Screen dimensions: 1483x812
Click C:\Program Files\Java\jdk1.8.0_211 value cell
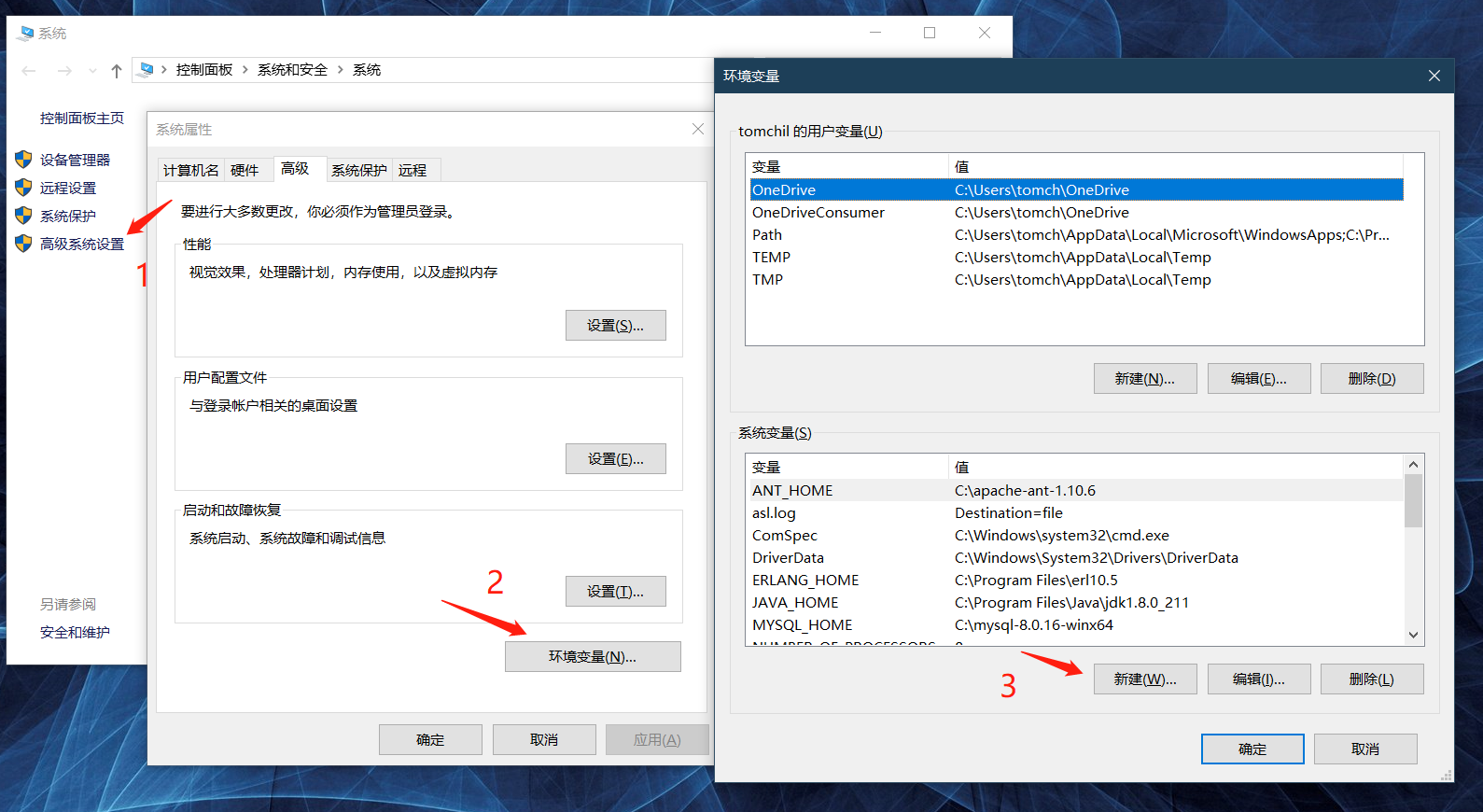(x=1071, y=603)
